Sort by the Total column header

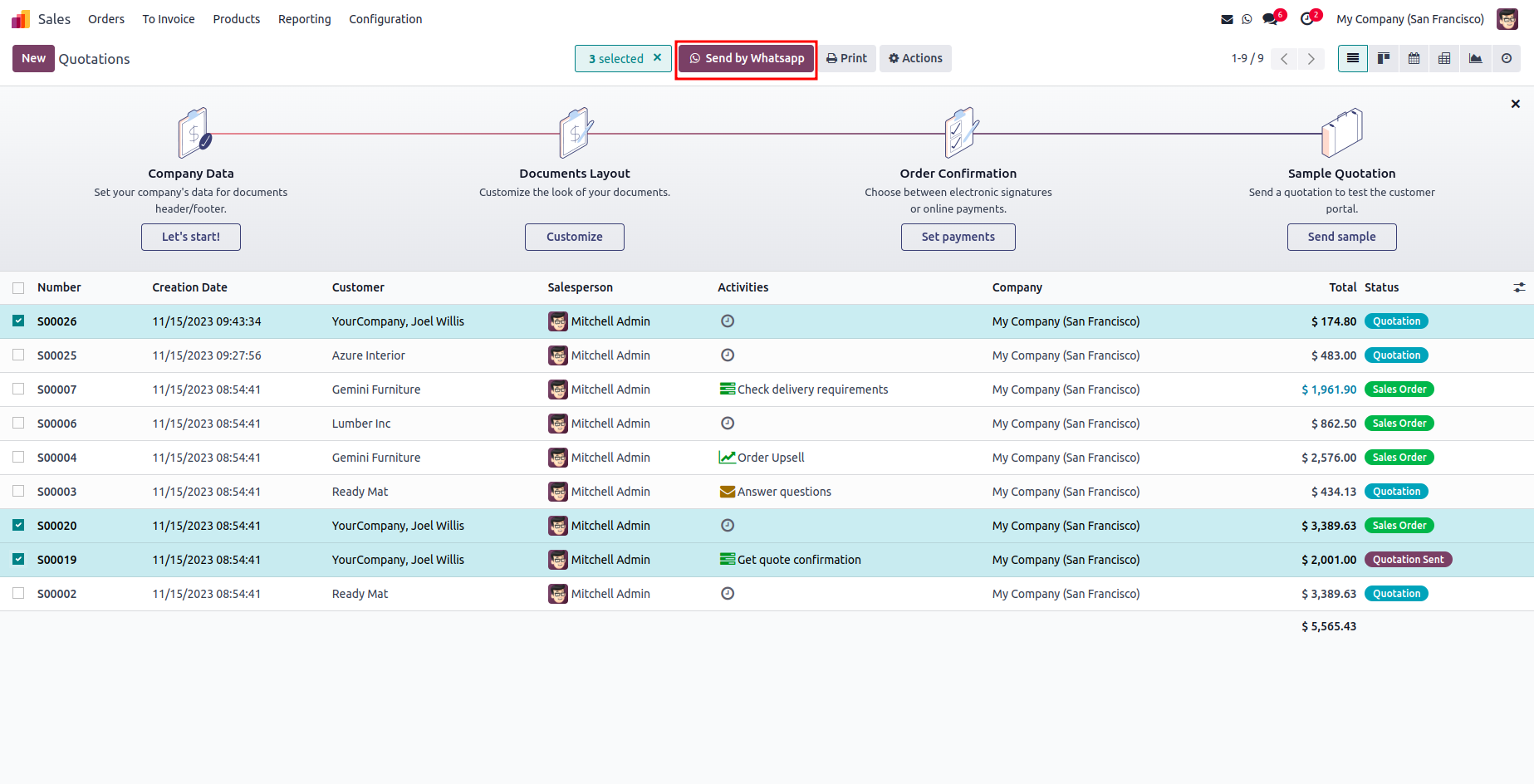(1342, 287)
